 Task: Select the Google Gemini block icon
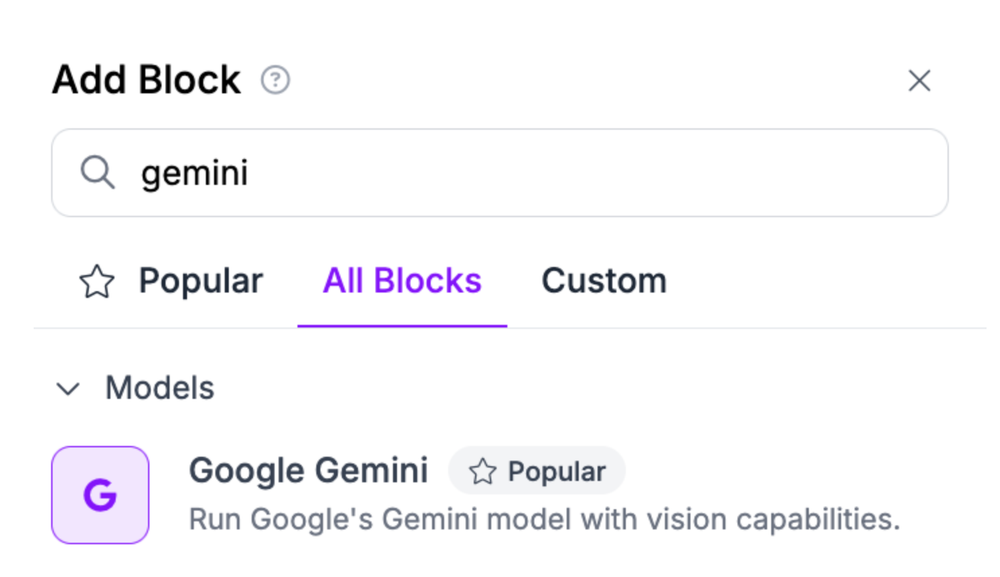coord(100,495)
